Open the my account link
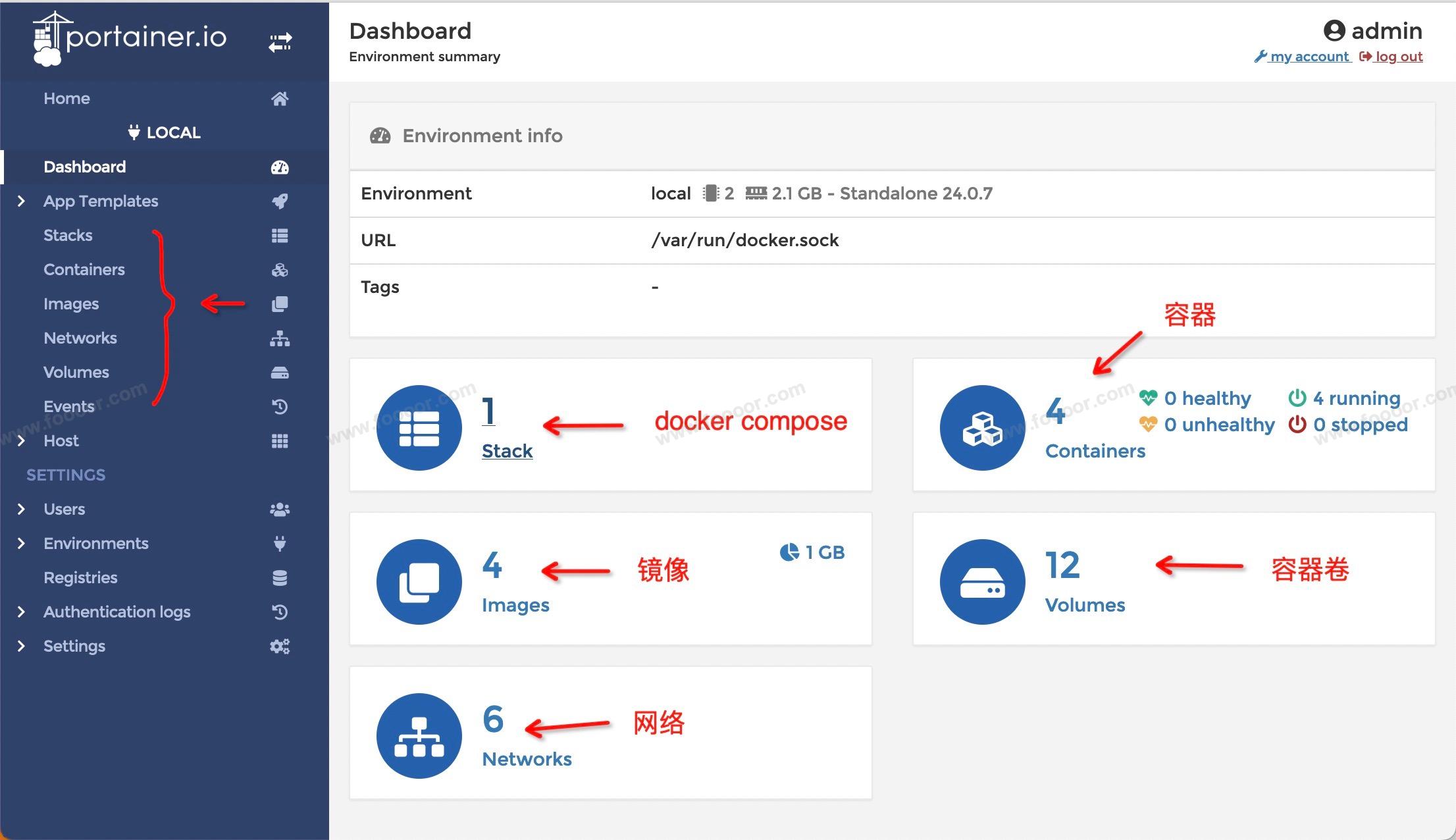Image resolution: width=1456 pixels, height=840 pixels. point(1309,57)
